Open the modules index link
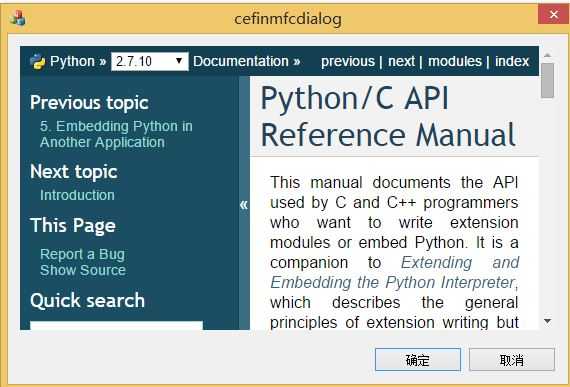This screenshot has width=570, height=387. click(x=455, y=61)
